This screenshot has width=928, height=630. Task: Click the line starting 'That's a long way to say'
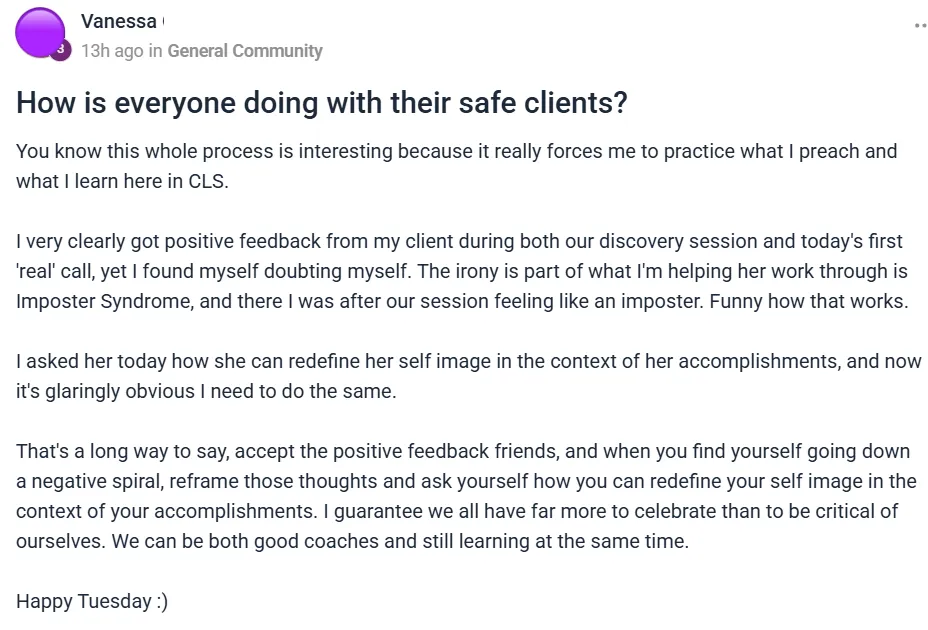tap(463, 451)
